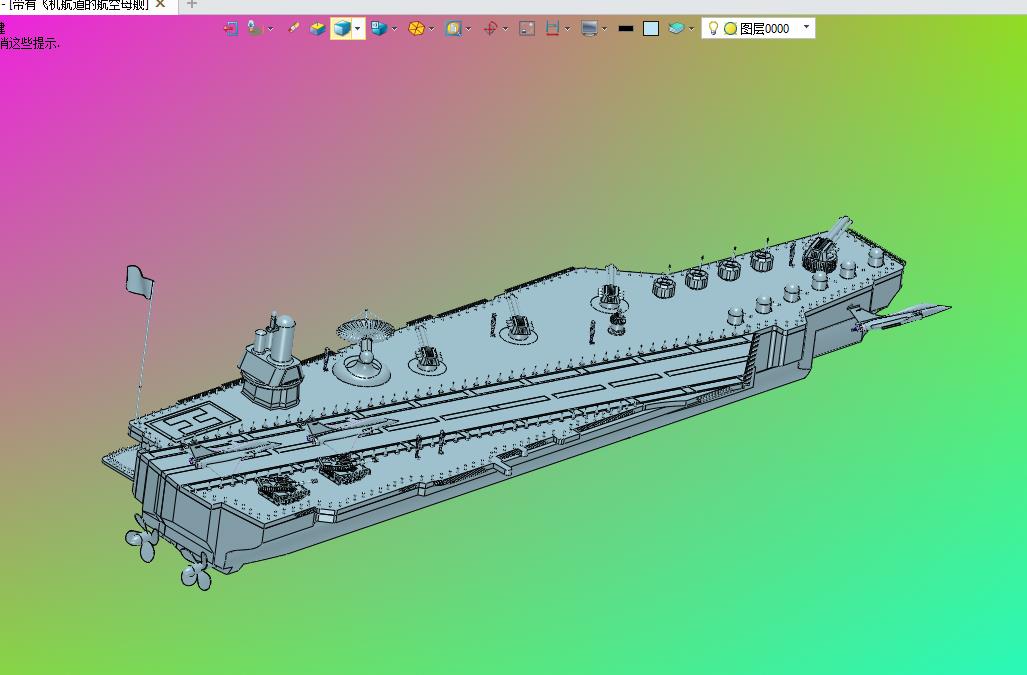Click the blue cube view orientation icon
The width and height of the screenshot is (1027, 675).
coord(378,29)
